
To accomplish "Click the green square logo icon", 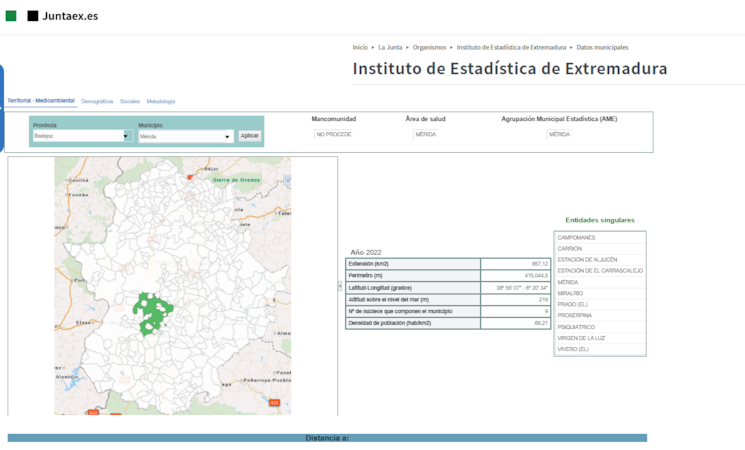I will (11, 16).
